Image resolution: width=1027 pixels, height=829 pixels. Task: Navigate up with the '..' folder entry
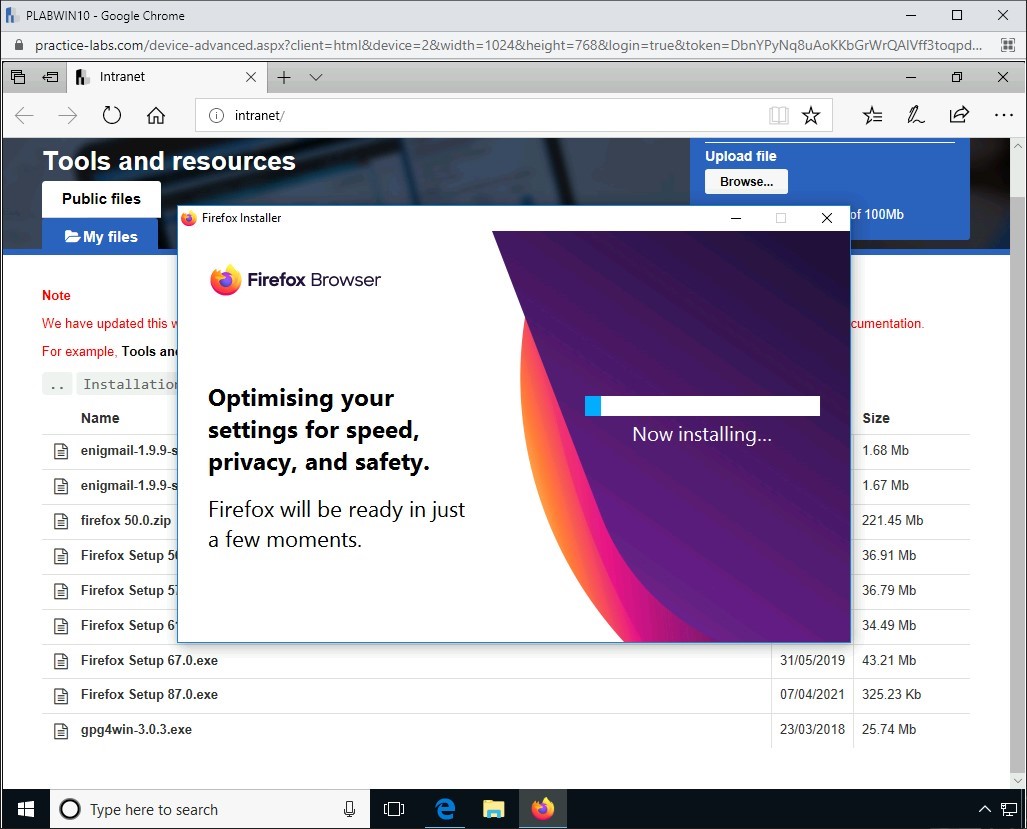tap(58, 384)
